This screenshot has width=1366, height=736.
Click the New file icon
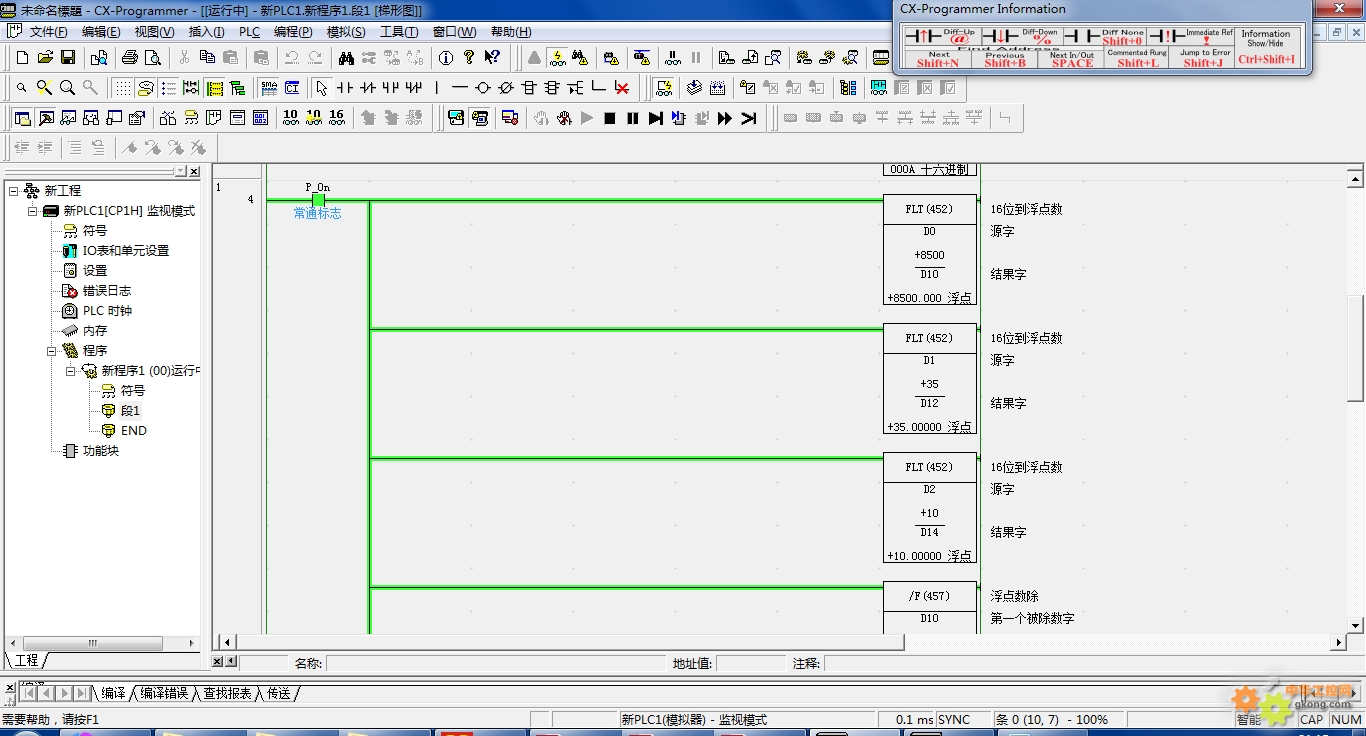22,58
